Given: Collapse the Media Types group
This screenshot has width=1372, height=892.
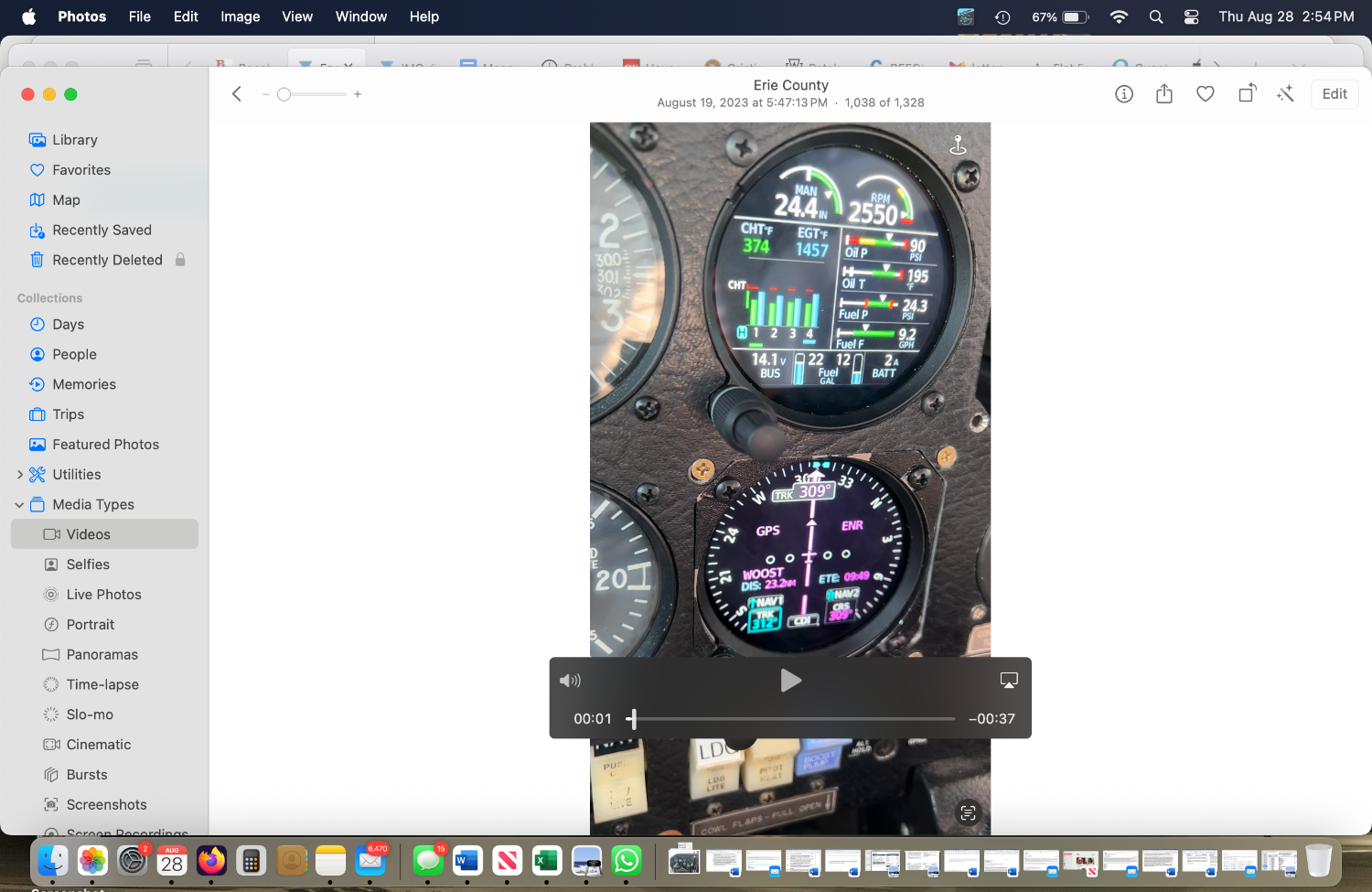Looking at the screenshot, I should (x=19, y=505).
